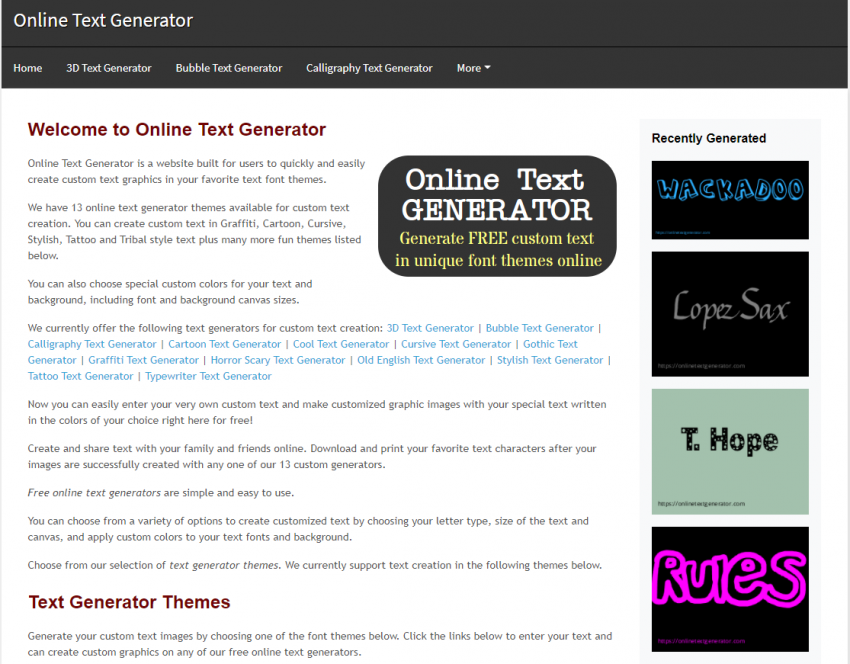The image size is (850, 664).
Task: Click the Typewriter Text Generator link
Action: (208, 375)
